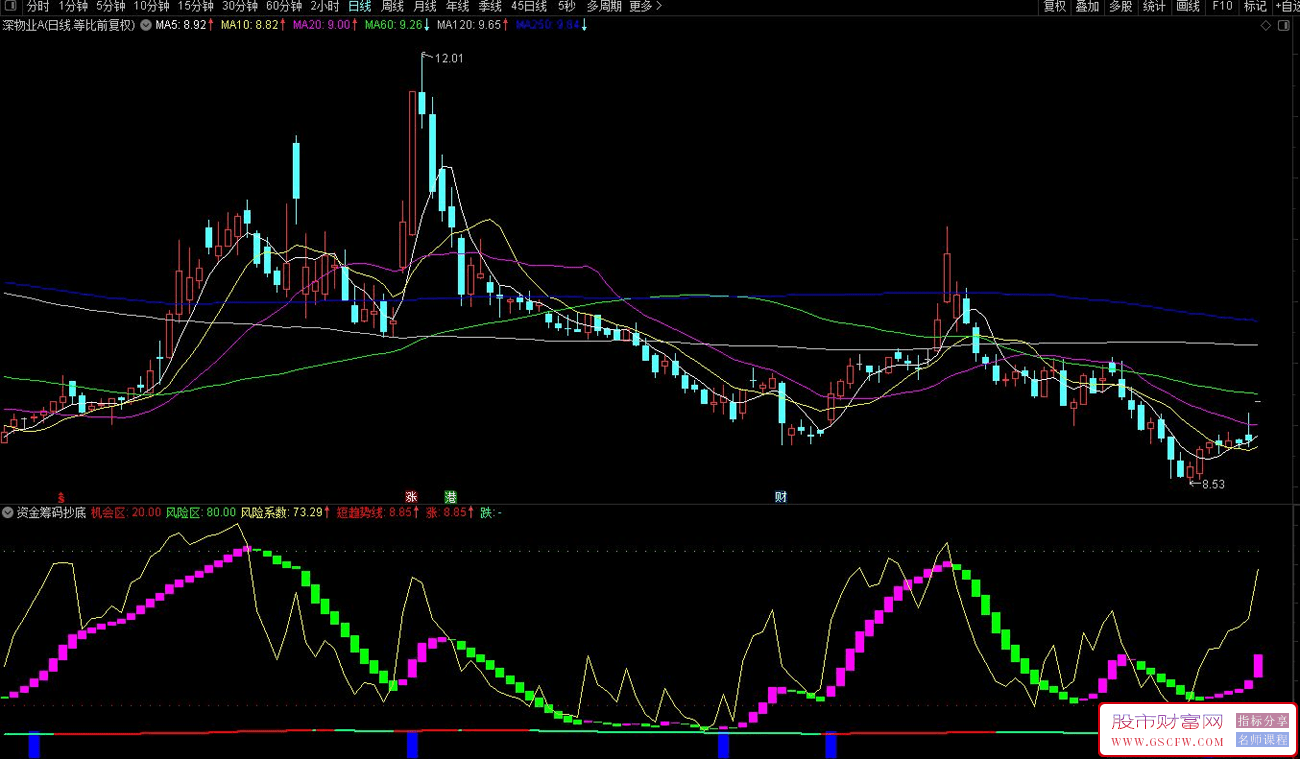Open the 更多 periods dropdown
The width and height of the screenshot is (1300, 759).
point(645,6)
